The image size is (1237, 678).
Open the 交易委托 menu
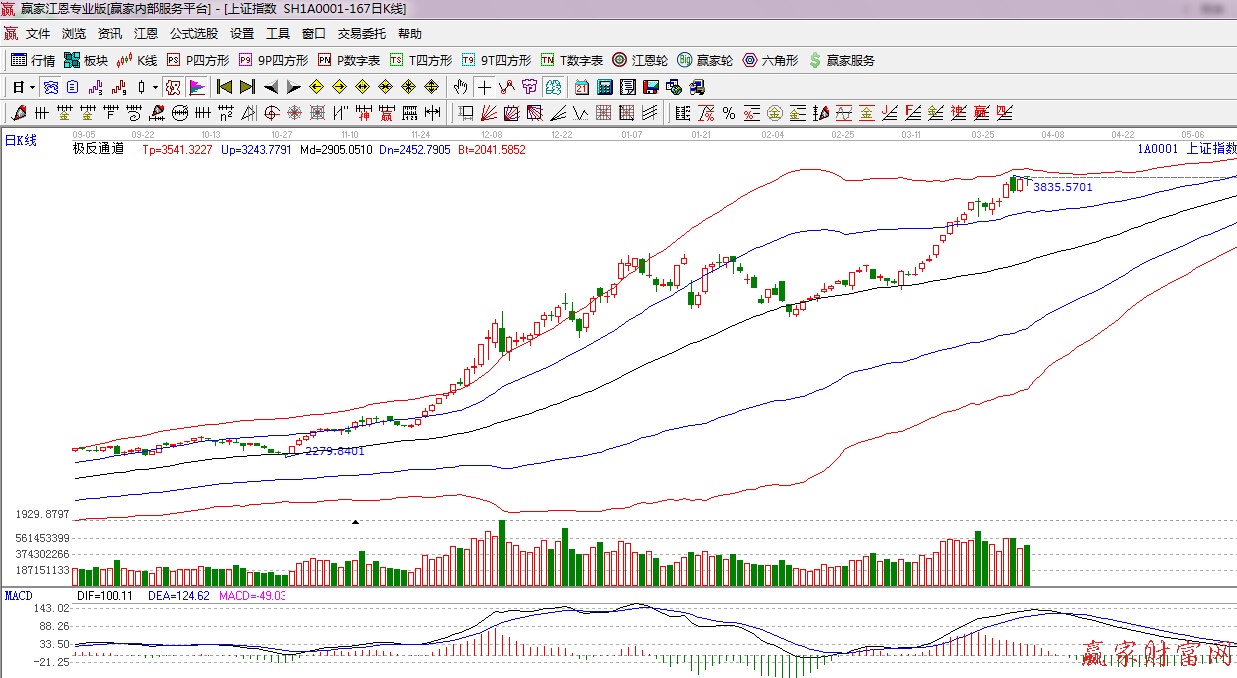click(x=362, y=33)
